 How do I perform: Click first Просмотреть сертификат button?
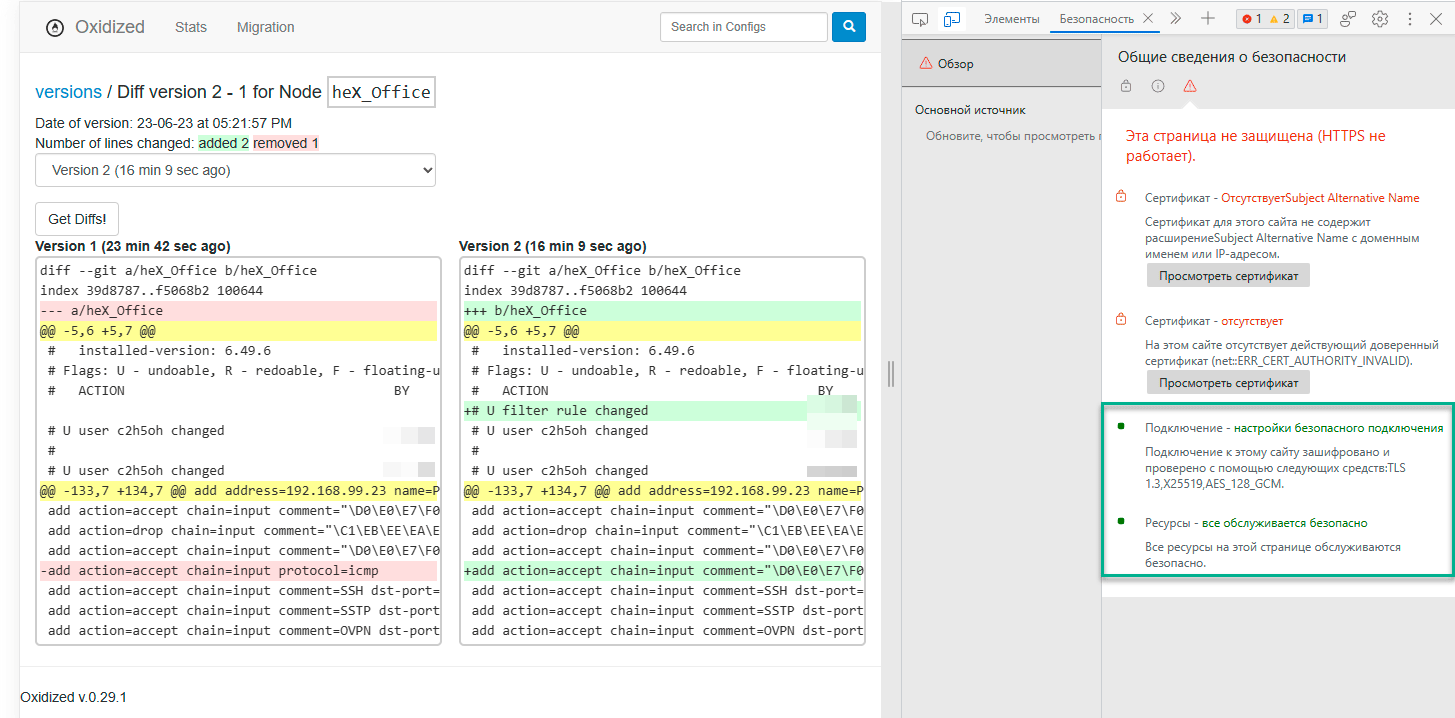(x=1228, y=275)
